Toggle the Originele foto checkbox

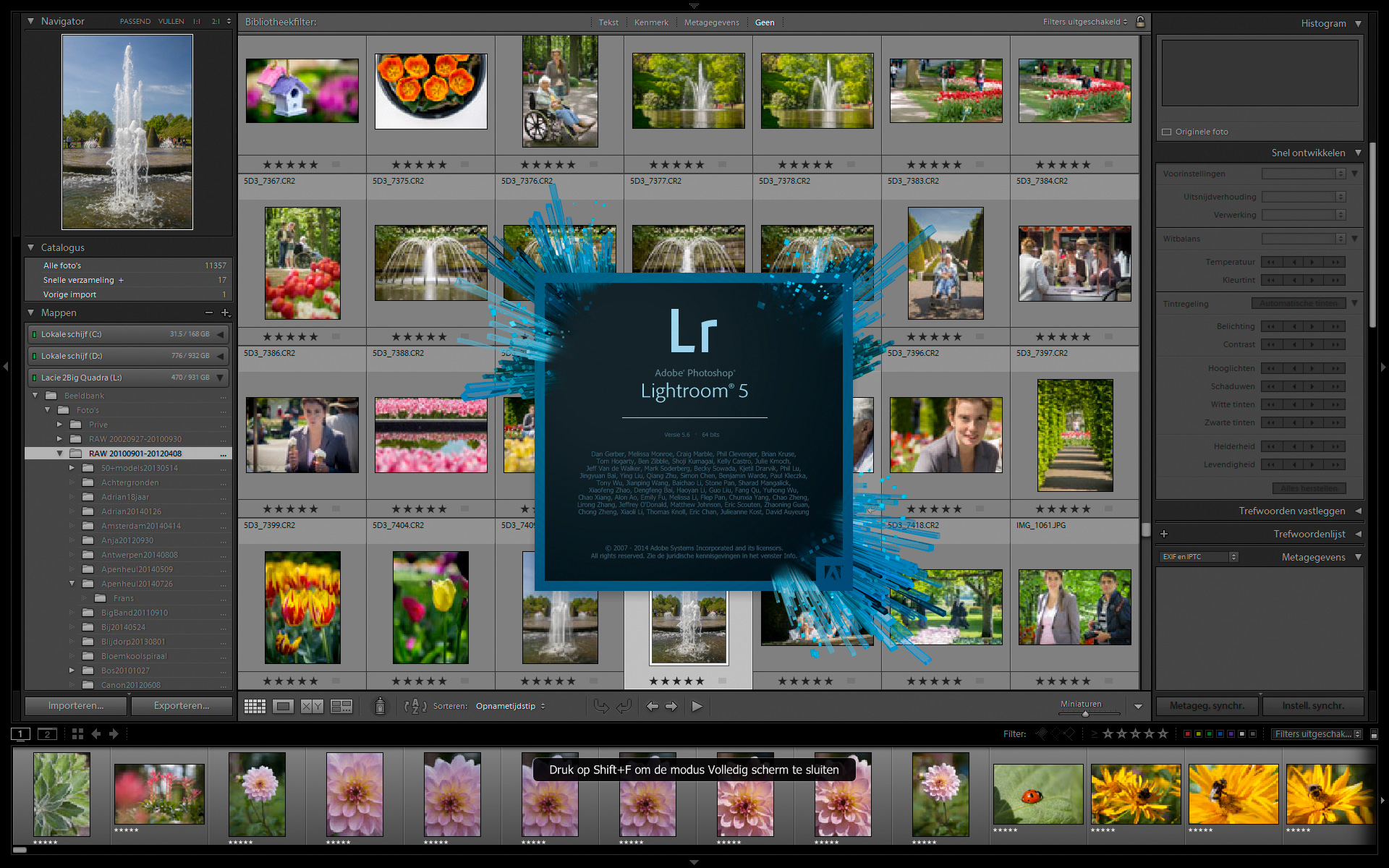tap(1166, 132)
